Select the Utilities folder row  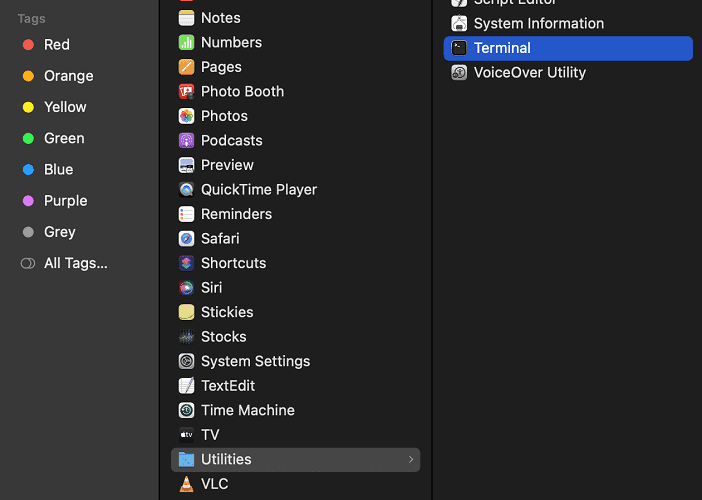tap(295, 459)
